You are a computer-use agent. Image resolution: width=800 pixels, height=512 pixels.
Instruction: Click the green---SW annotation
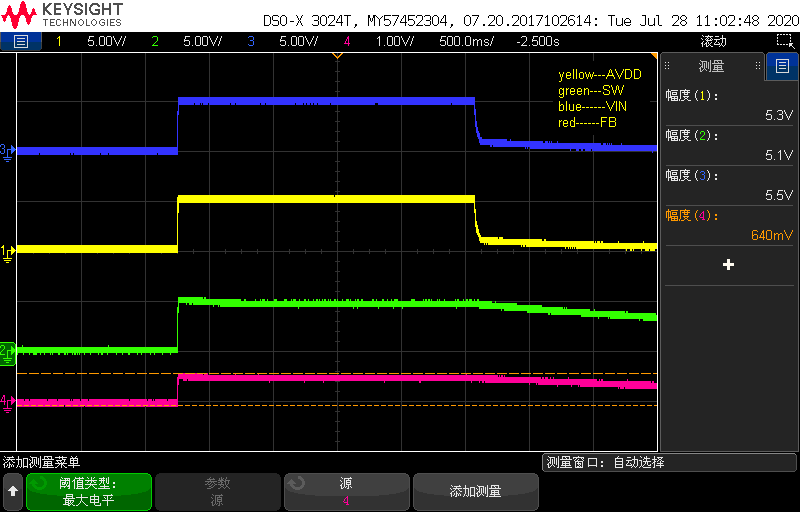[591, 91]
